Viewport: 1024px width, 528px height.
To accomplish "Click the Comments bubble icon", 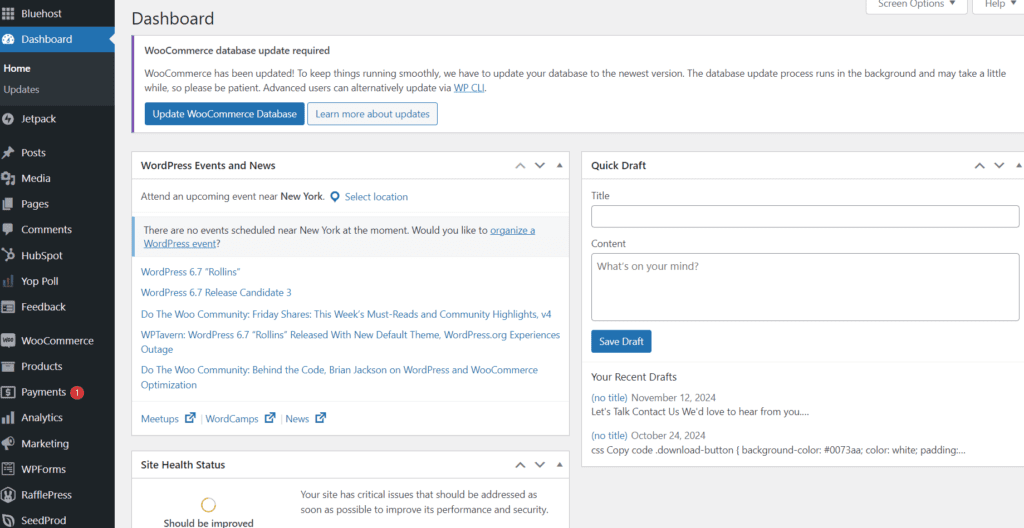I will 8,229.
